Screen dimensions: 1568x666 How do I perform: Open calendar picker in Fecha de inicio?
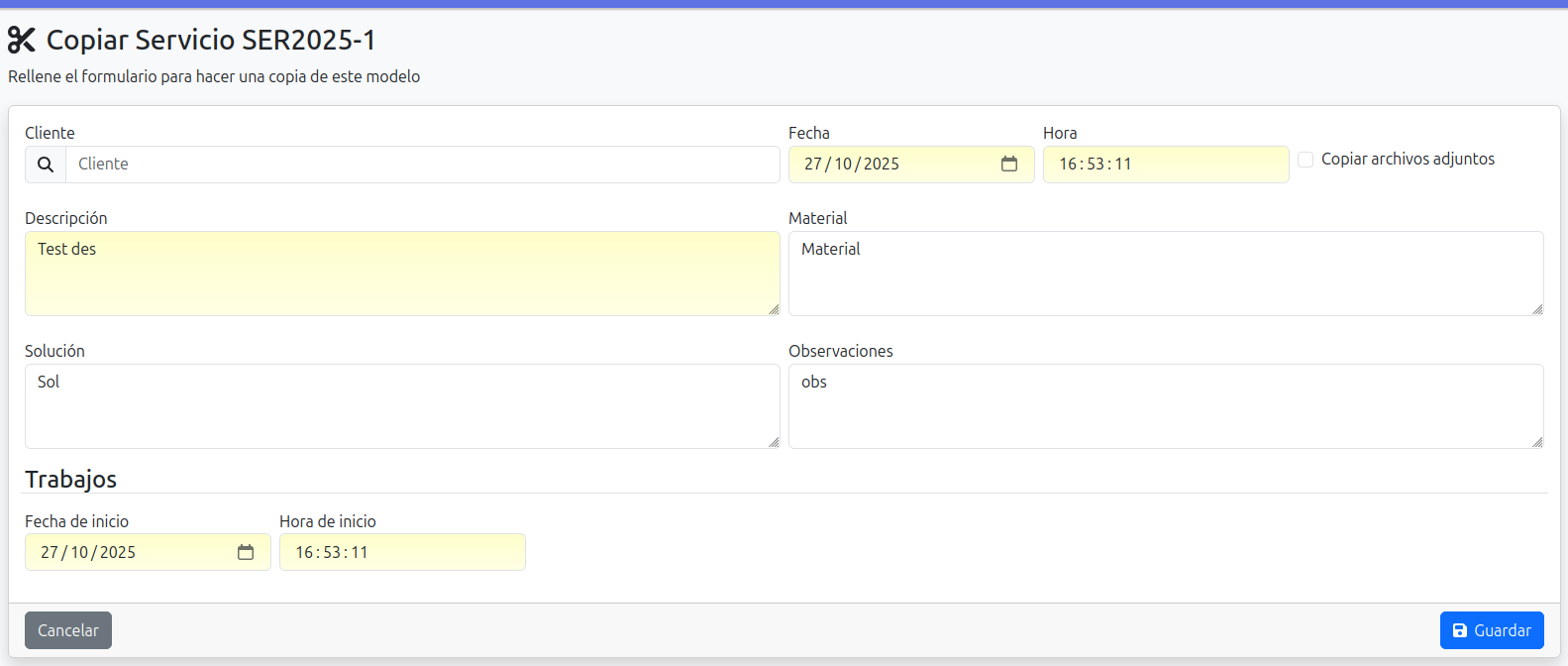point(246,553)
